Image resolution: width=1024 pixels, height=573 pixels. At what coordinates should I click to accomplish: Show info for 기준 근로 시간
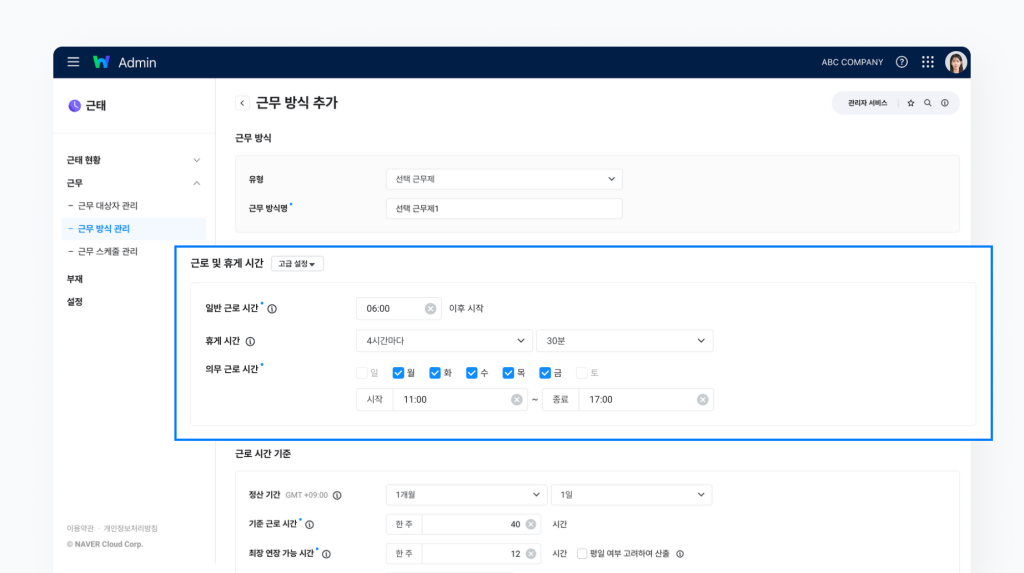coord(310,525)
